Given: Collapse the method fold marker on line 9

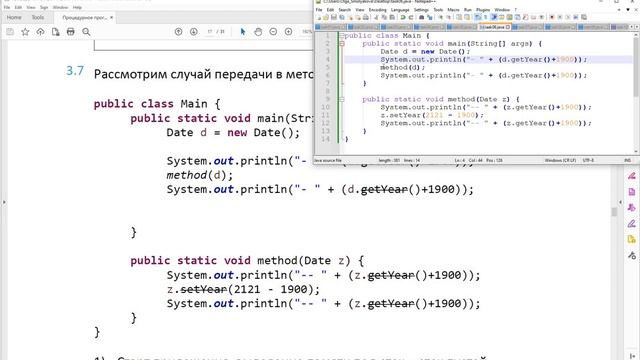Looking at the screenshot, I should click(342, 99).
